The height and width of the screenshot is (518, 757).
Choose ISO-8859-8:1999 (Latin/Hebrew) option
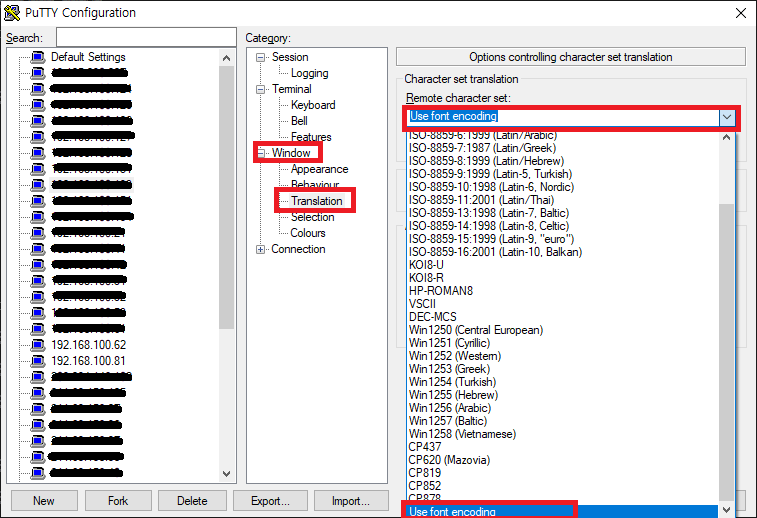(486, 161)
